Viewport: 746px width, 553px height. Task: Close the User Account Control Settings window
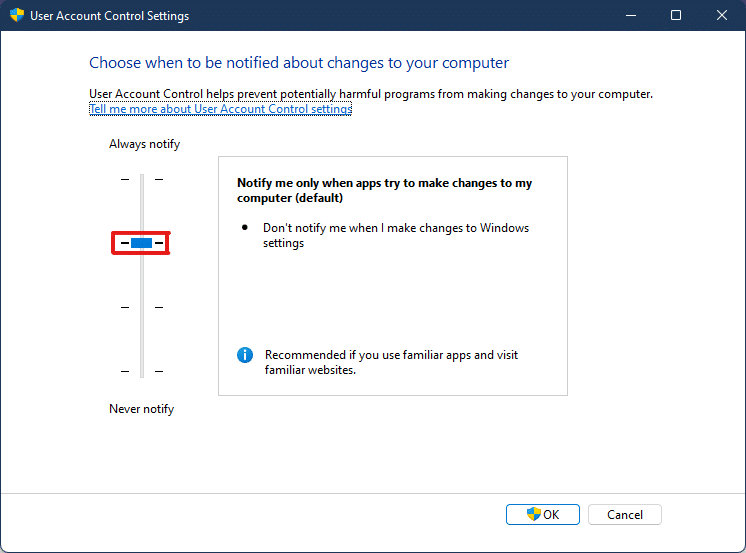721,15
